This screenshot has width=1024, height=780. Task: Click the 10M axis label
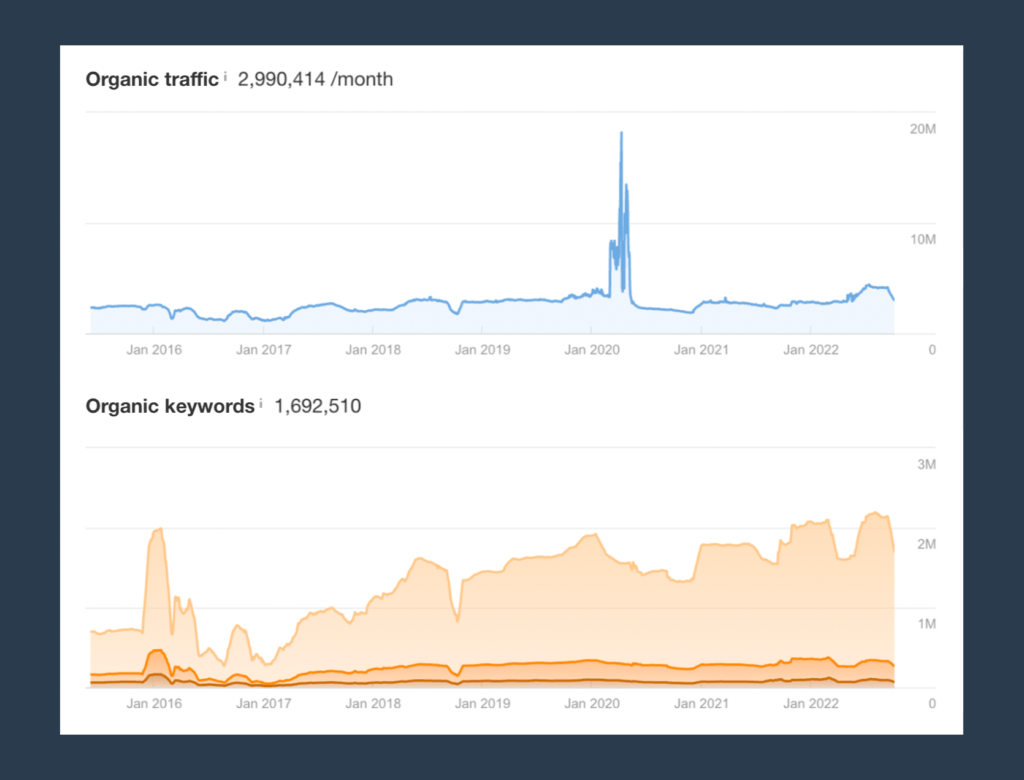(923, 240)
